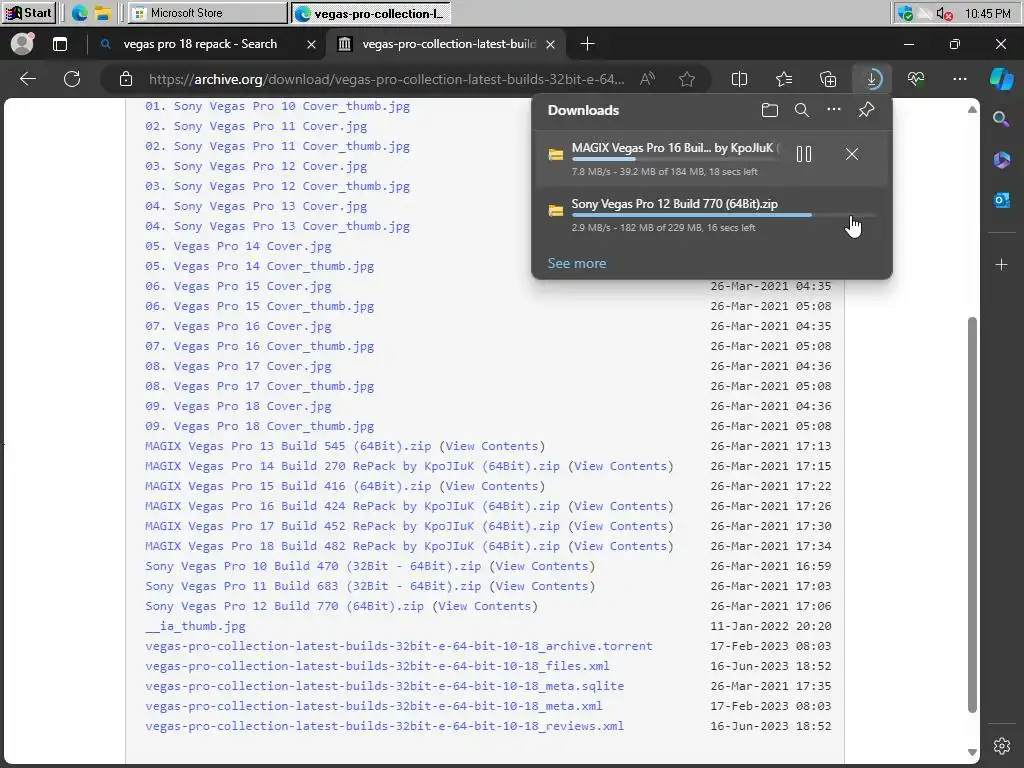Screen dimensions: 1024x768
Task: Open File Explorer from quick launch bar
Action: click(102, 13)
